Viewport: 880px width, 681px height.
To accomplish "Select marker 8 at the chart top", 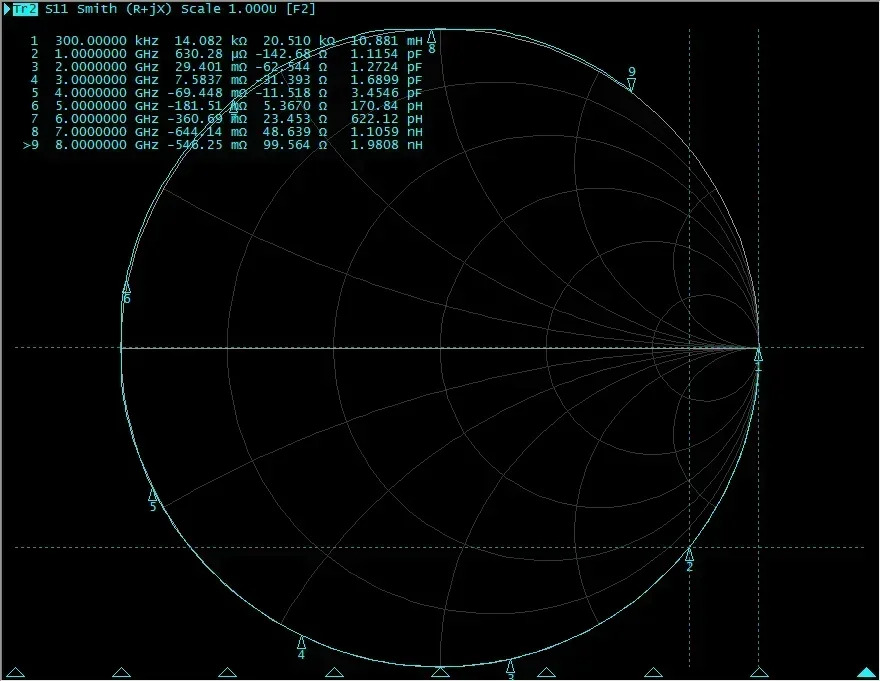I will click(x=431, y=37).
